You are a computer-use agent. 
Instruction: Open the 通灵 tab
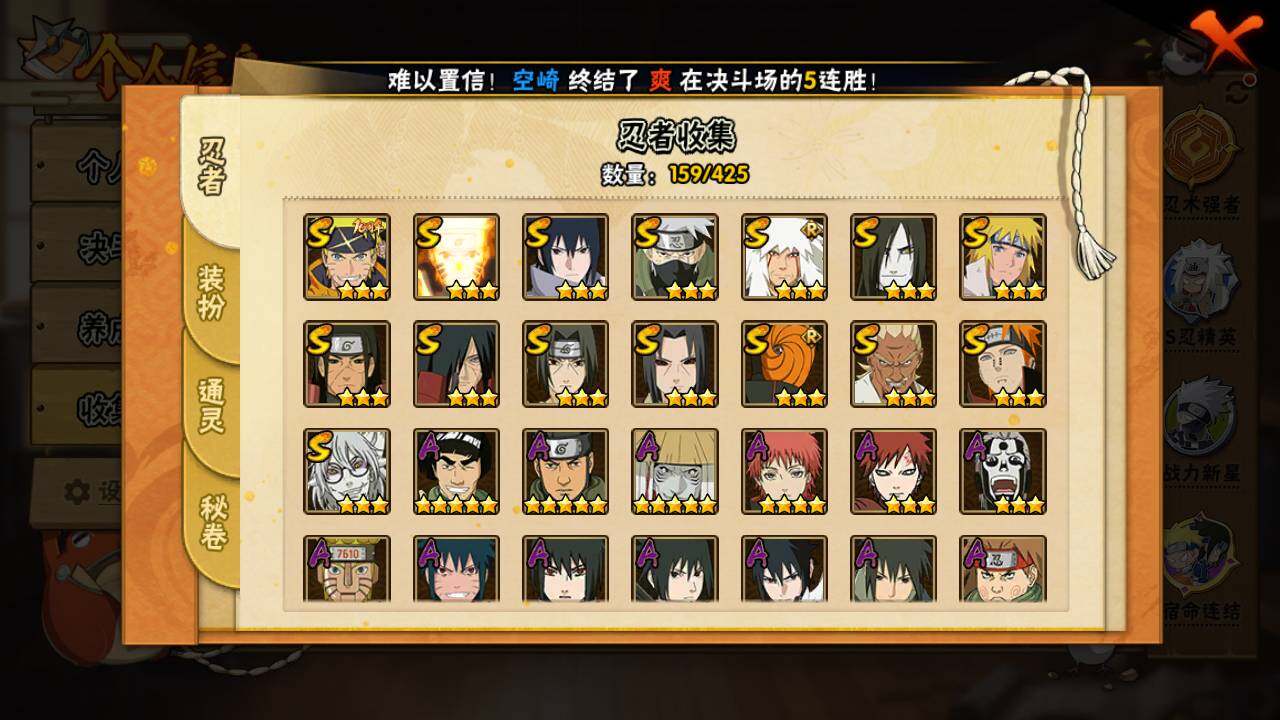tap(211, 405)
